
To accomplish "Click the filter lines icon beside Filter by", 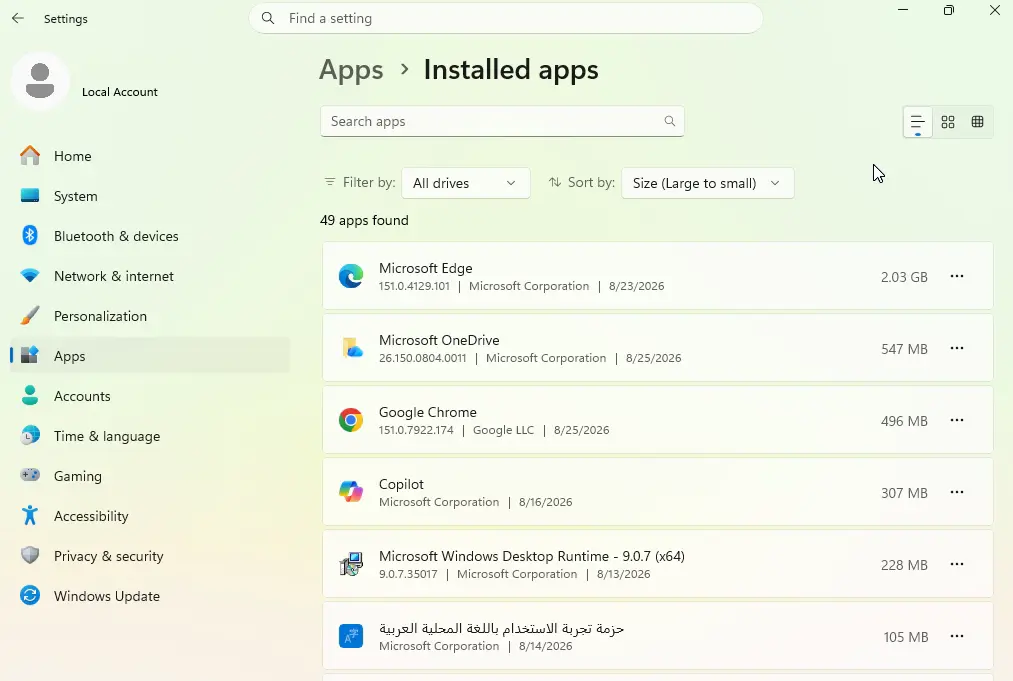I will (329, 182).
